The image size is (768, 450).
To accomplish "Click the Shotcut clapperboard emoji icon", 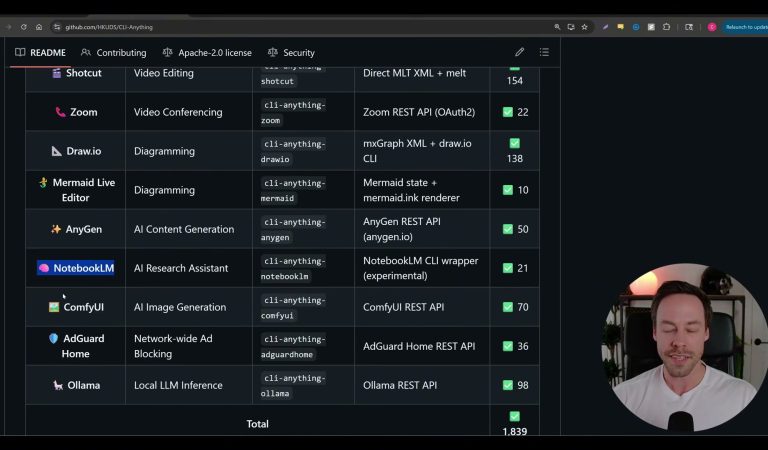I will tap(56, 73).
